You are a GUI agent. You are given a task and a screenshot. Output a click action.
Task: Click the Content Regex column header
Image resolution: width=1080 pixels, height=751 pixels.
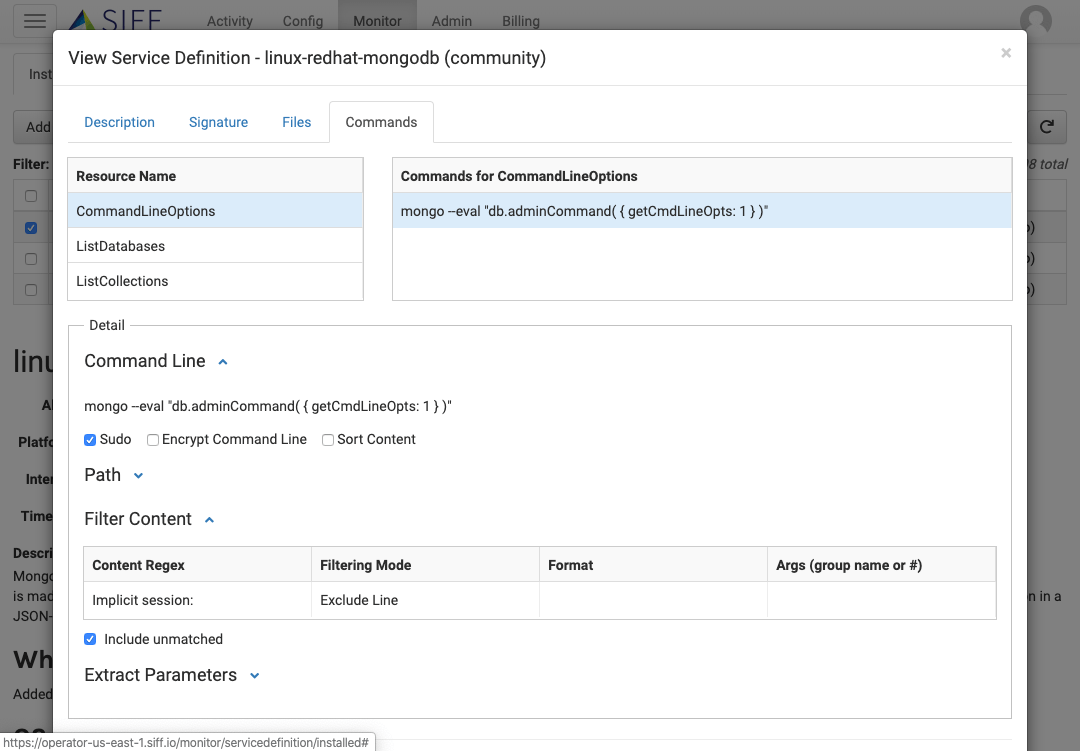tap(198, 565)
